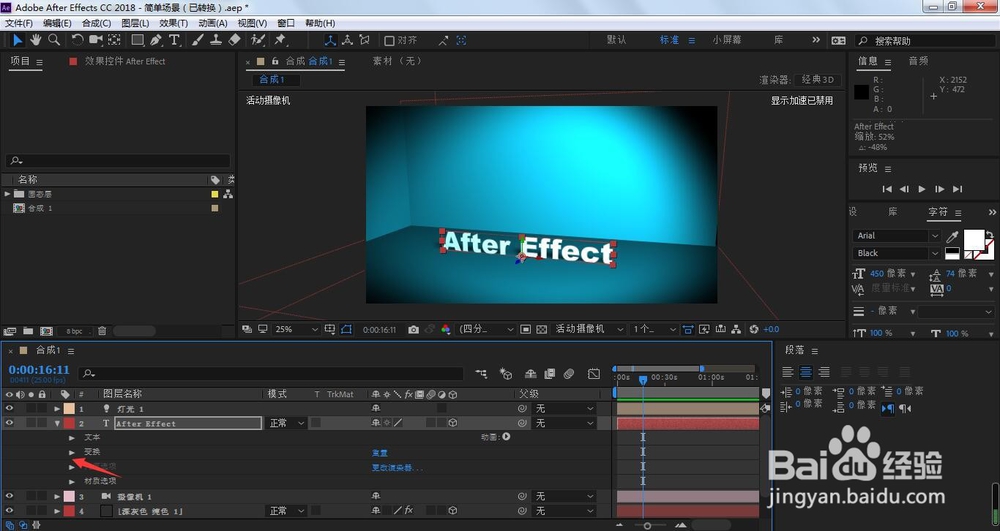Screen dimensions: 1000x531
Task: Hide the After Effect text layer
Action: pyautogui.click(x=9, y=423)
